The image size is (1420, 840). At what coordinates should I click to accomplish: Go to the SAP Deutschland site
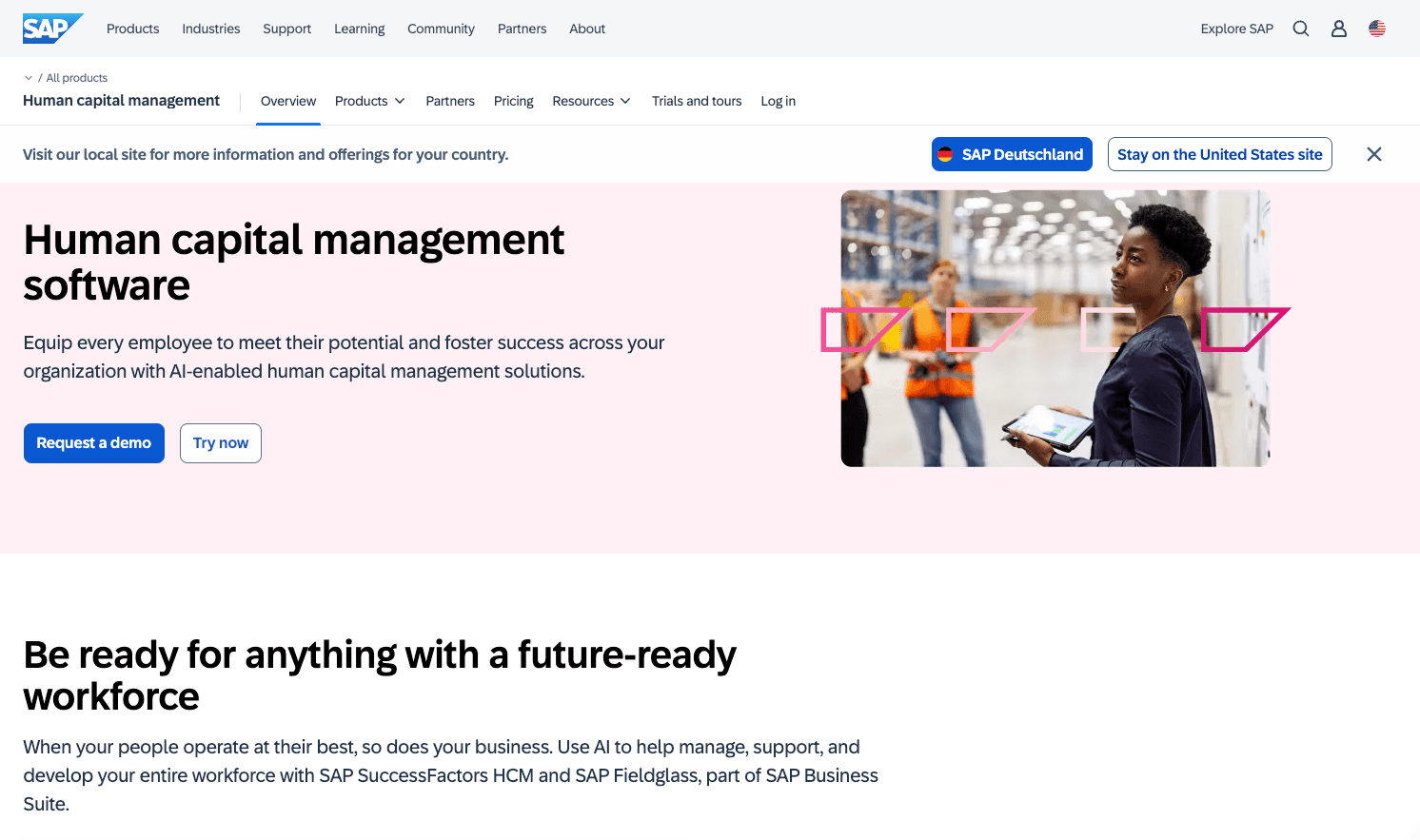coord(1011,154)
